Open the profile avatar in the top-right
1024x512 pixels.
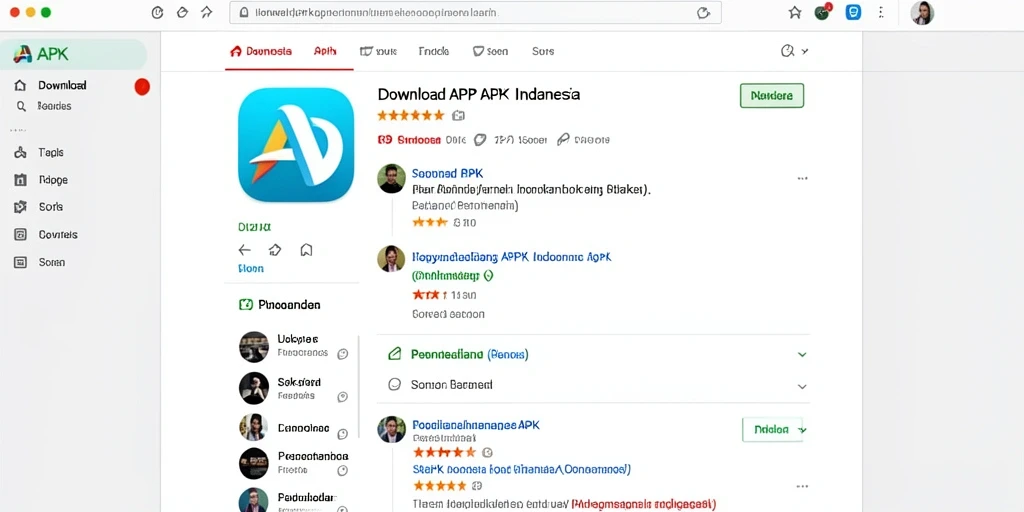[922, 13]
